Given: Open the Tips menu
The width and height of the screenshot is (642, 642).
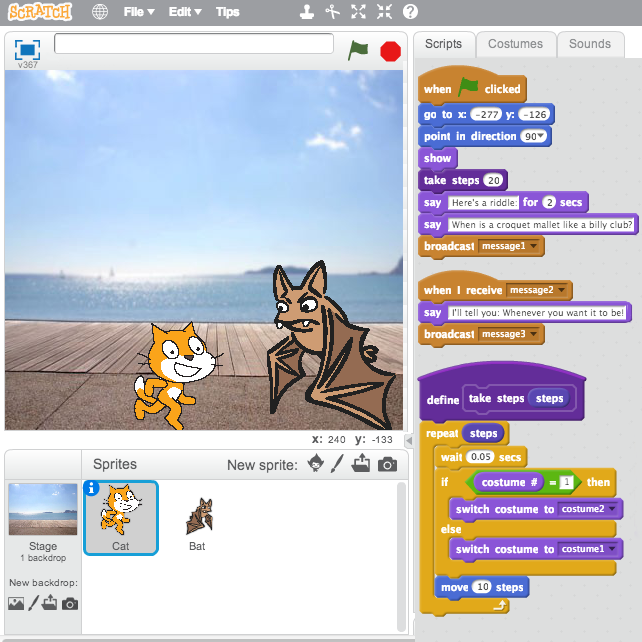Looking at the screenshot, I should 228,12.
